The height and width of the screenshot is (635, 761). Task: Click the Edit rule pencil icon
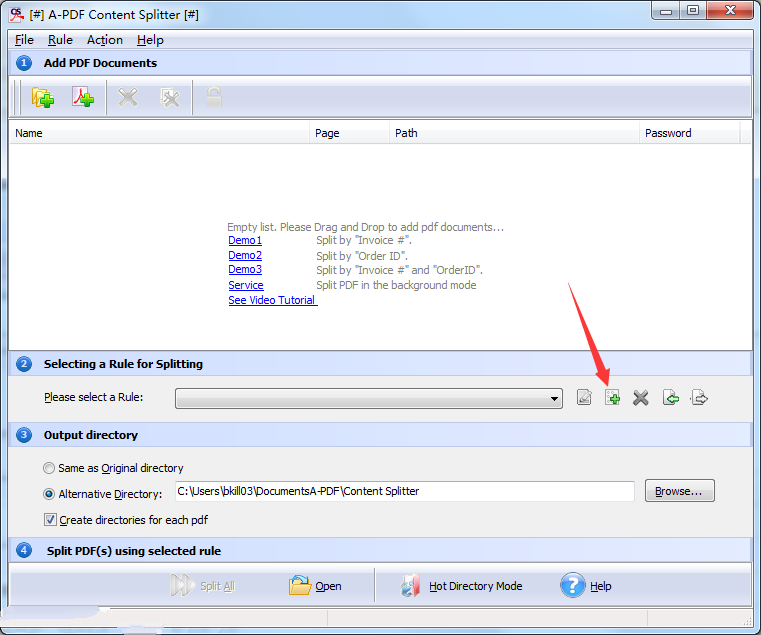[x=584, y=398]
